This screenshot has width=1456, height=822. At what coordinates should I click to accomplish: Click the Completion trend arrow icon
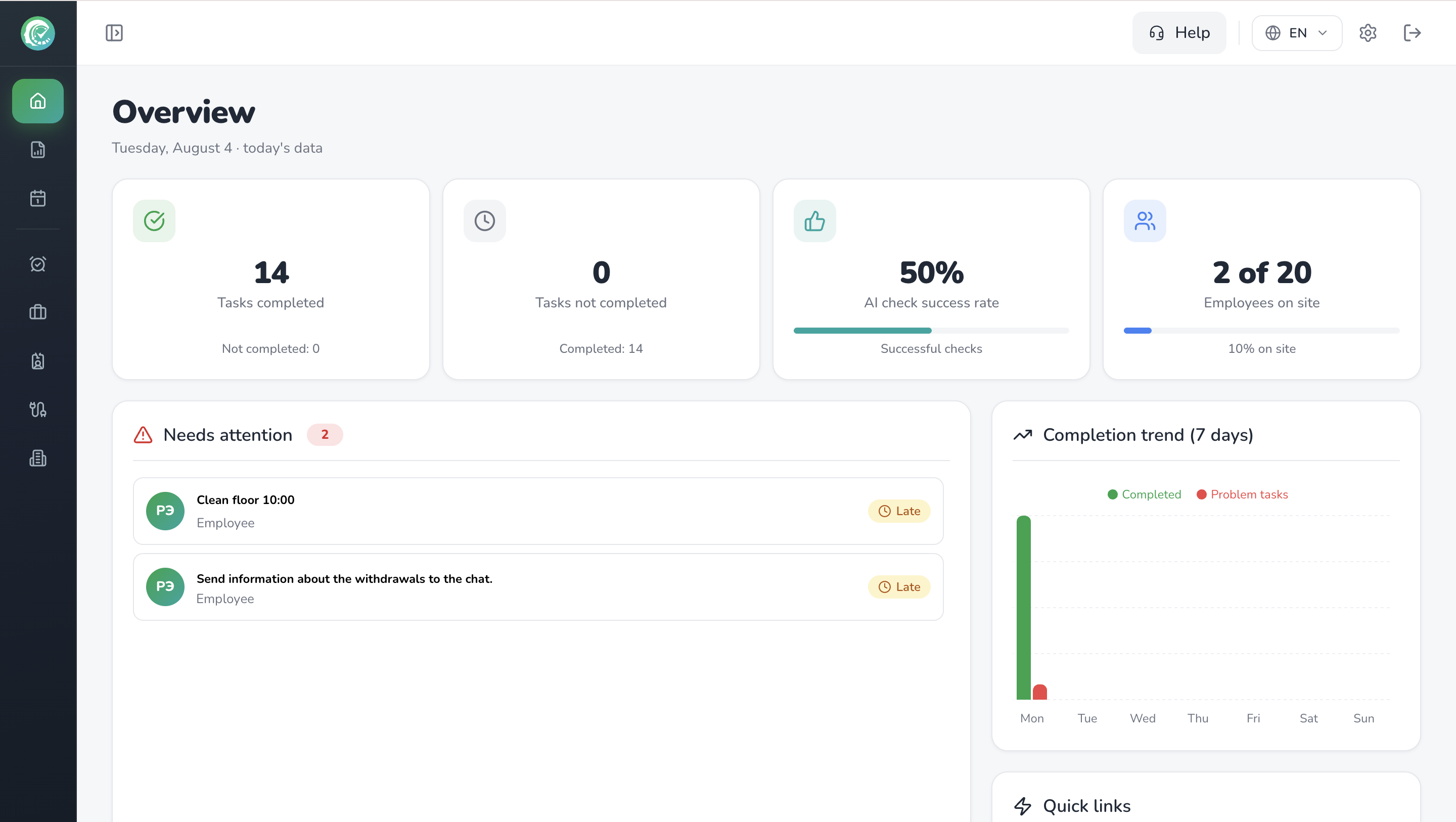point(1023,435)
